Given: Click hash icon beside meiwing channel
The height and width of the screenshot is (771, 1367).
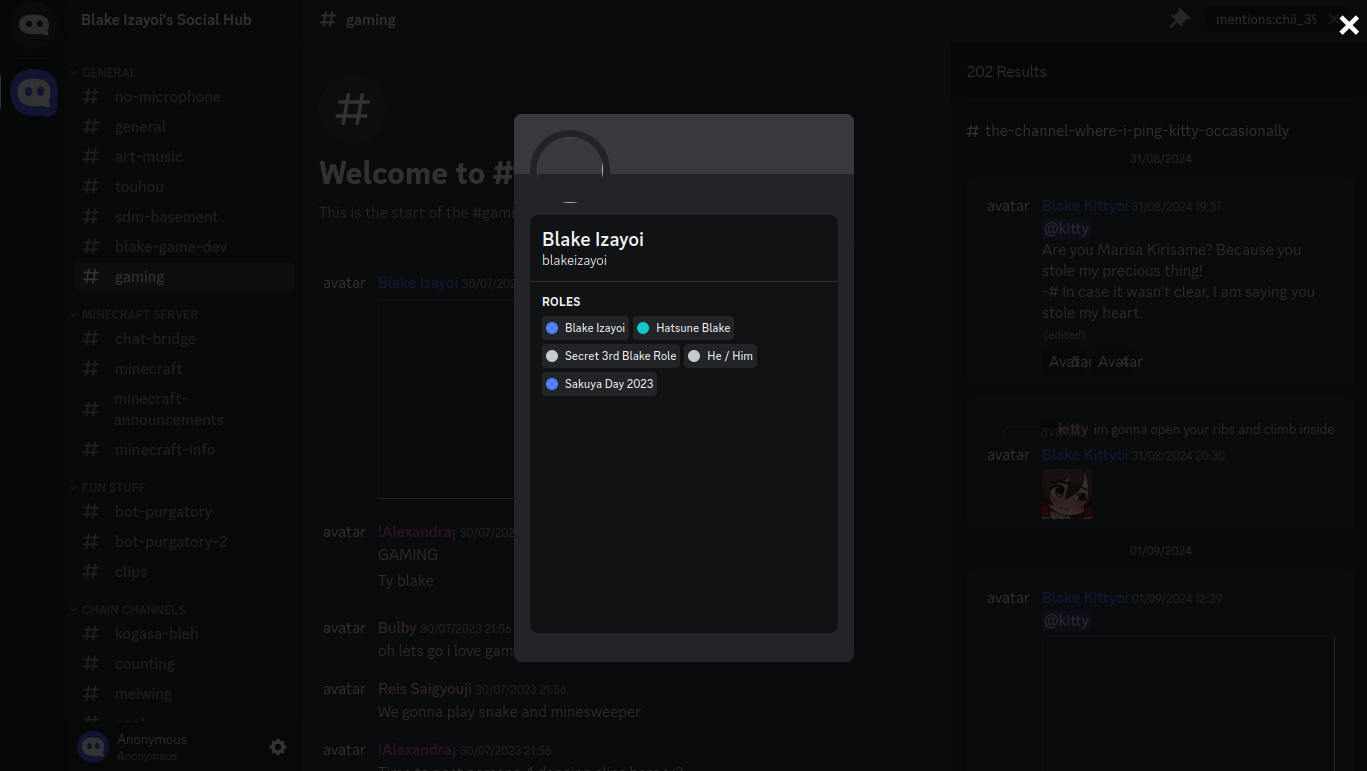Looking at the screenshot, I should (91, 694).
